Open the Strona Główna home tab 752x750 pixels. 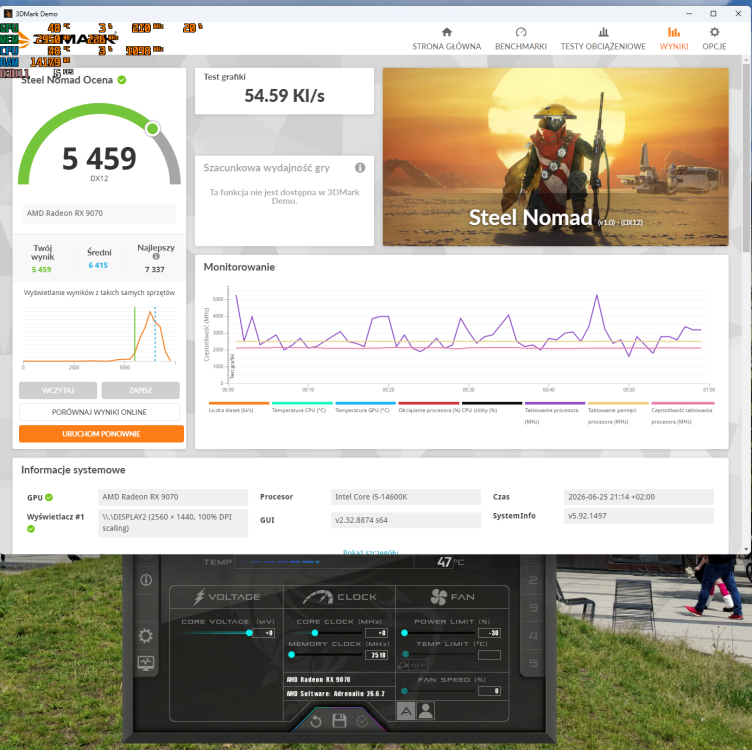click(x=446, y=39)
